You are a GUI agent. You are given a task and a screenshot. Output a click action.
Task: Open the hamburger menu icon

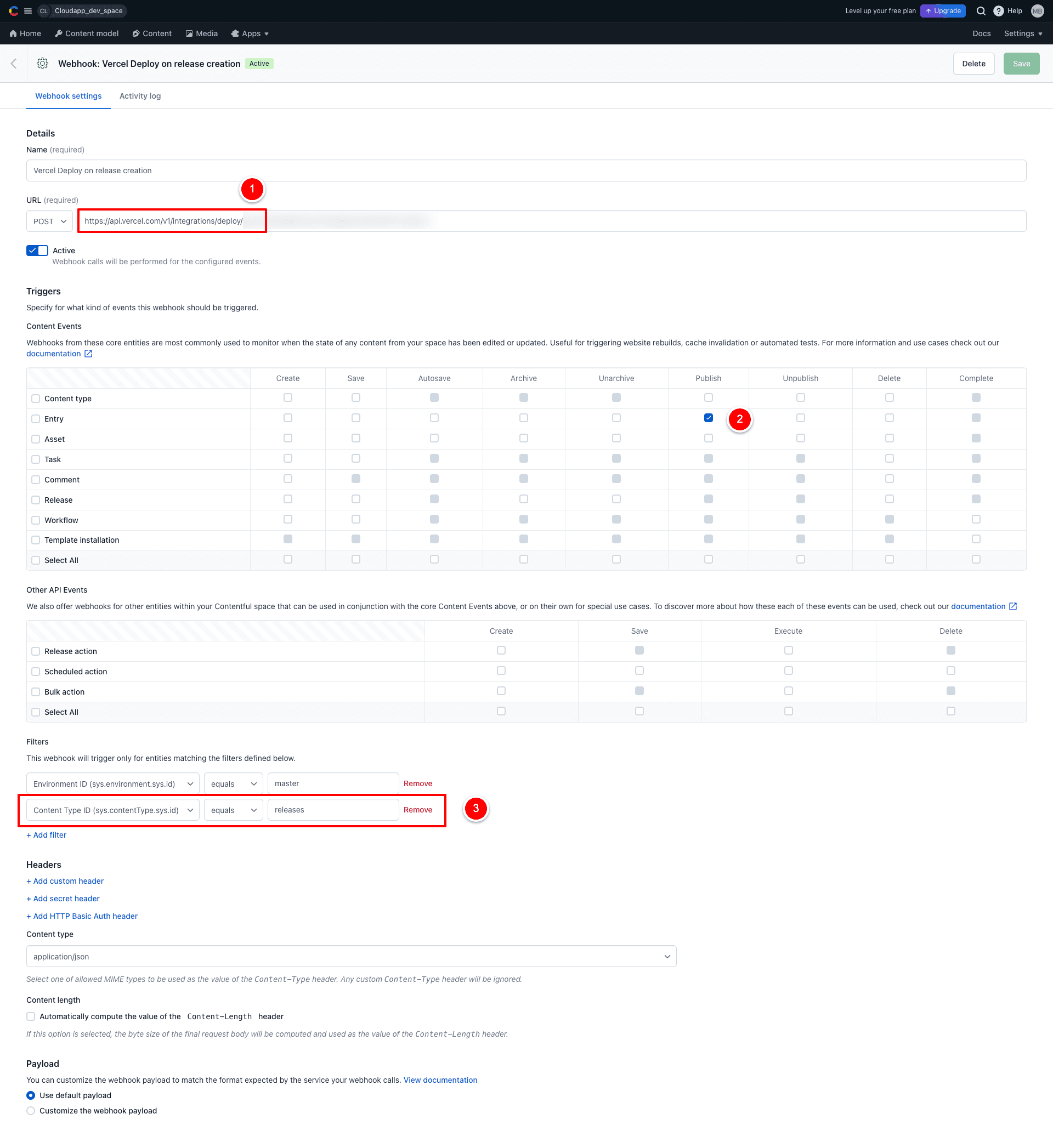28,11
